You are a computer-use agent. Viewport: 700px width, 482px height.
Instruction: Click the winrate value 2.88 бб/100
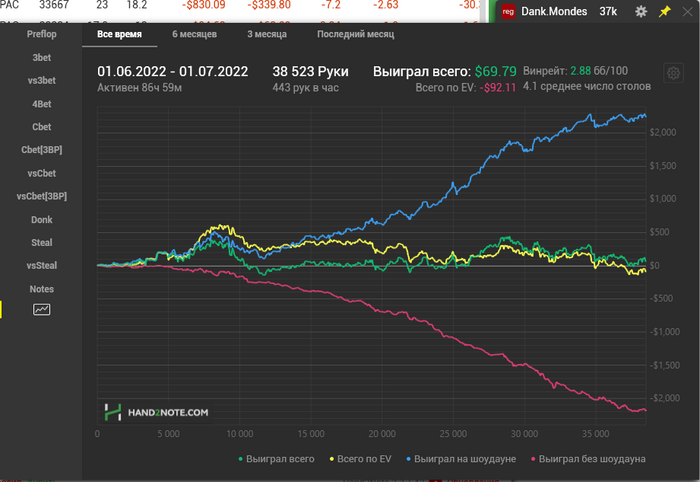click(599, 71)
